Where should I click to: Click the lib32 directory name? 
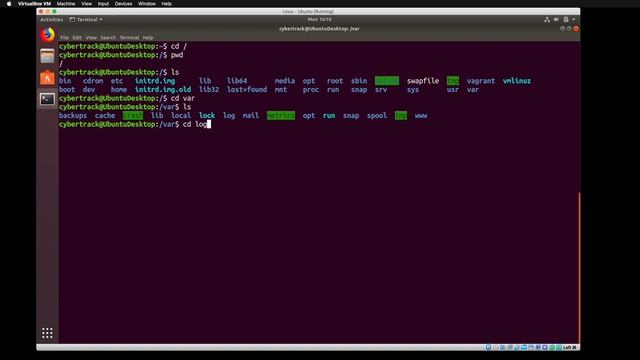tap(209, 89)
